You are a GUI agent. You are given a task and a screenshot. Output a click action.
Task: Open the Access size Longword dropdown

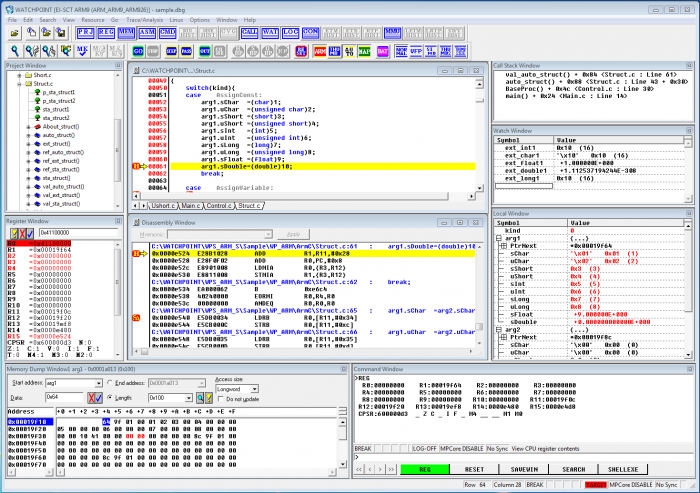(254, 389)
